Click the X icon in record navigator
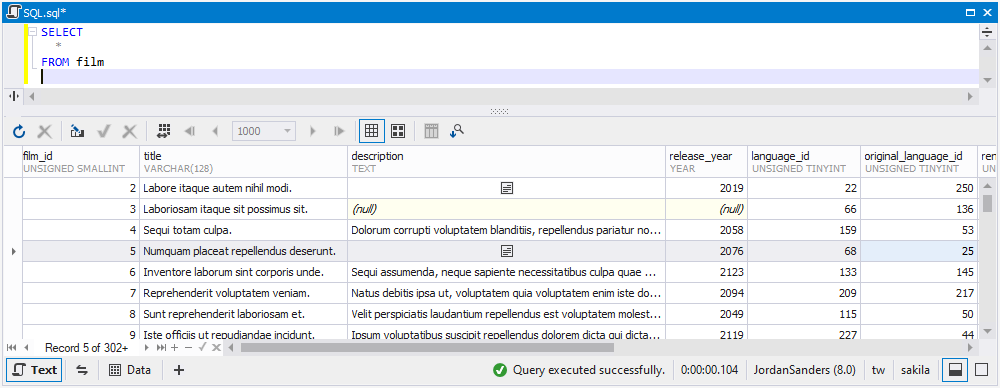The image size is (1000, 388). (216, 348)
